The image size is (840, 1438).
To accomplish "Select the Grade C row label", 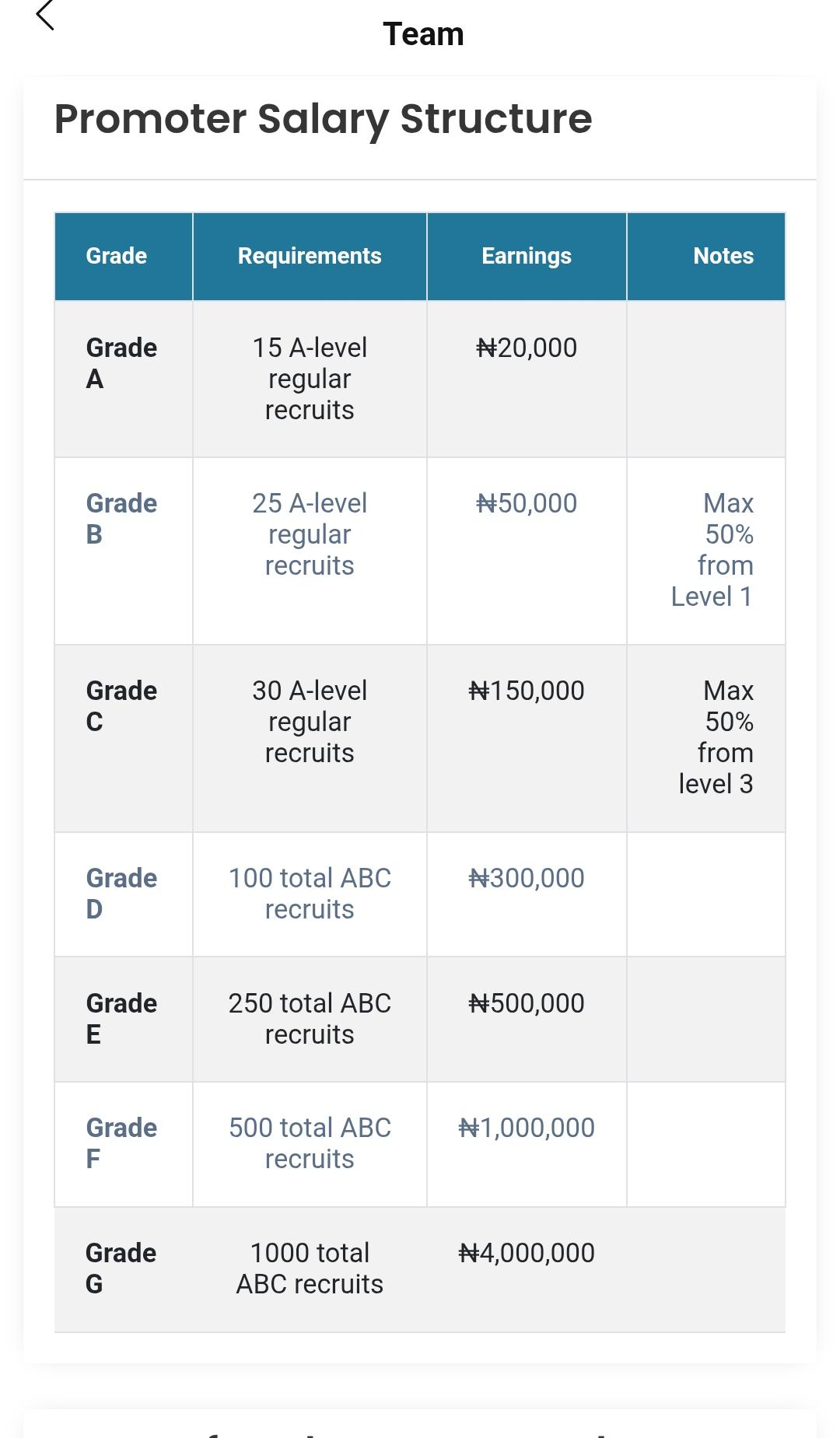I will point(121,706).
